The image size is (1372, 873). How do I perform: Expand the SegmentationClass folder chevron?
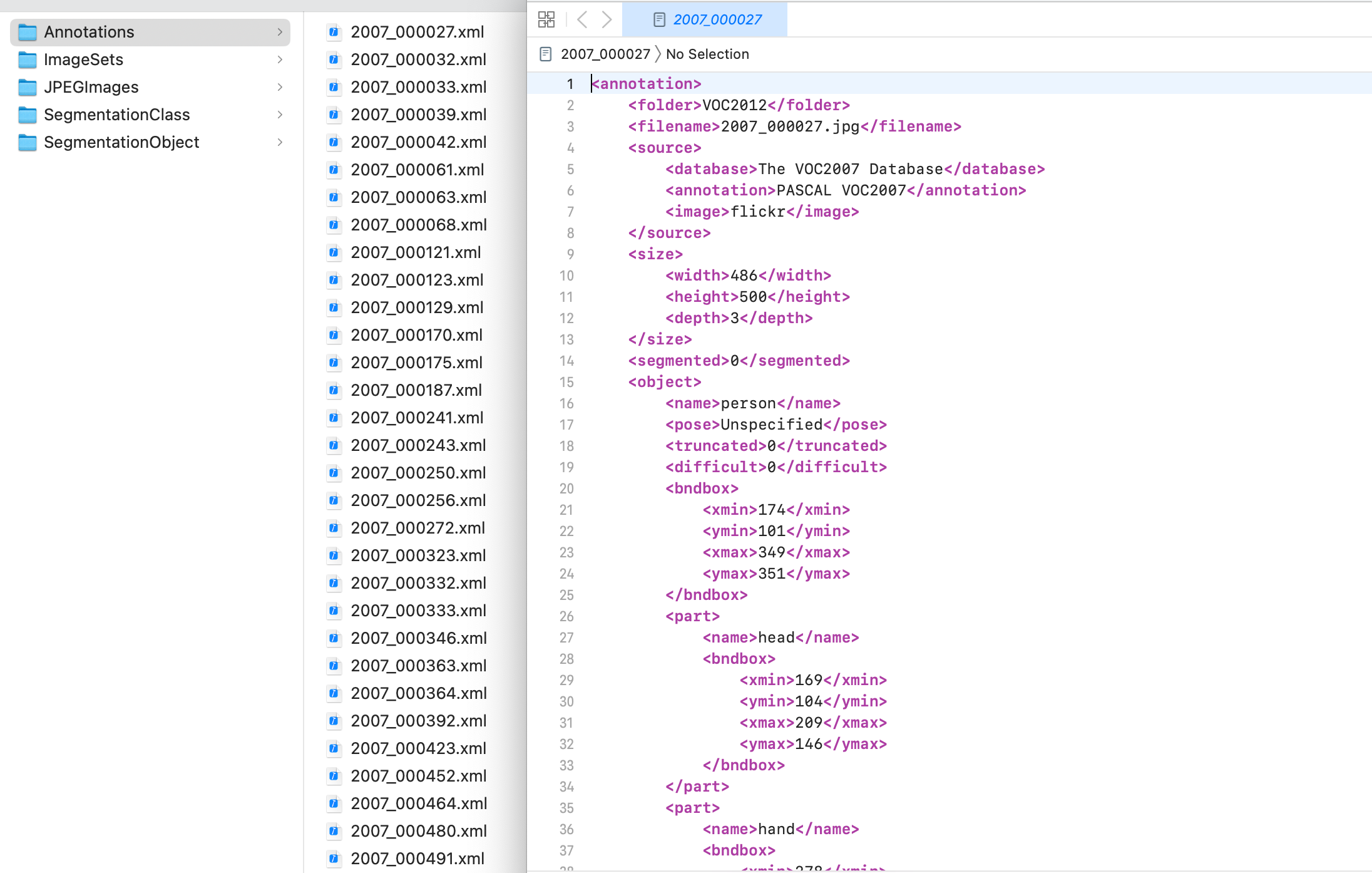(280, 115)
